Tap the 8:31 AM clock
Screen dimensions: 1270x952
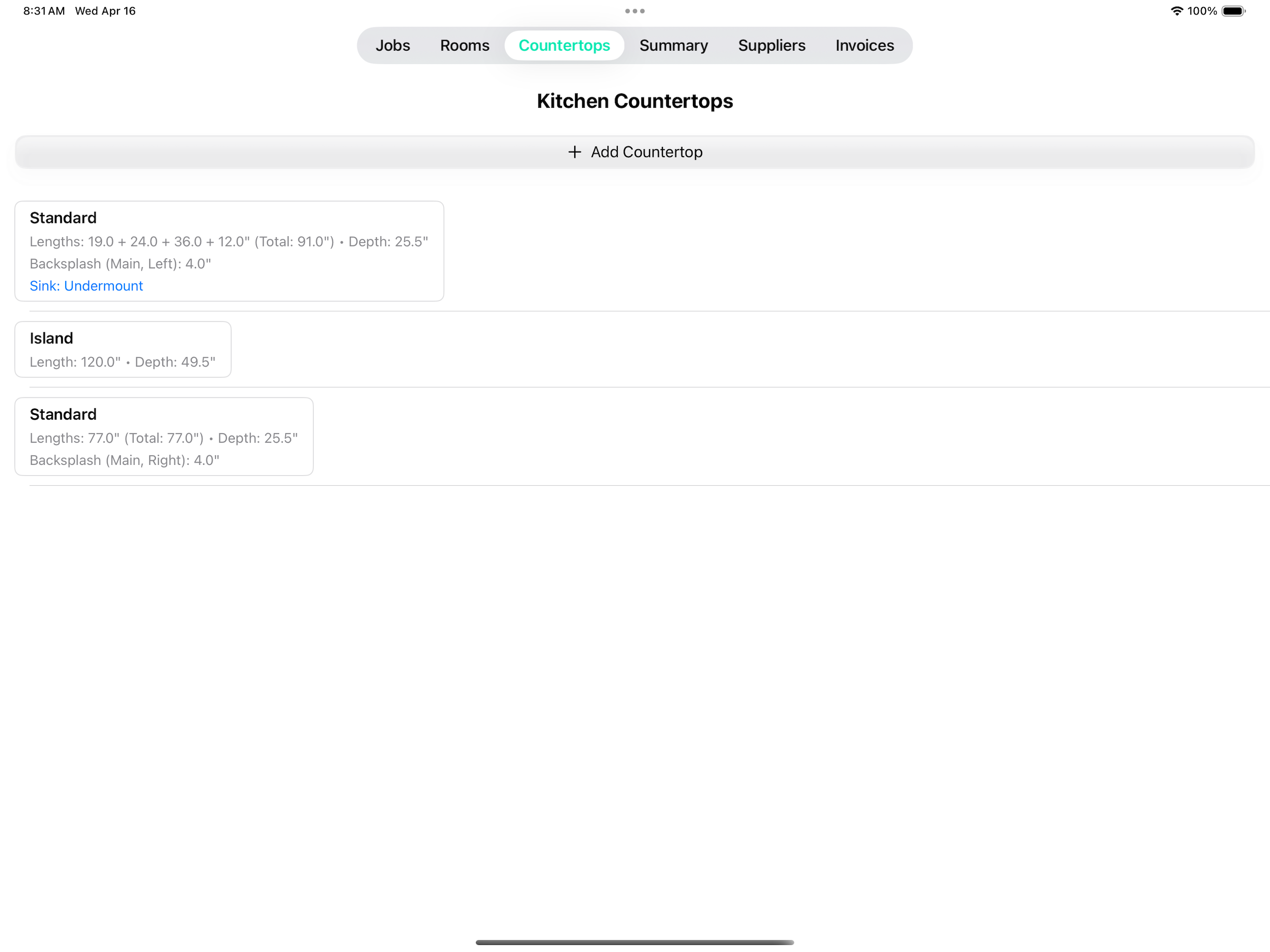point(44,11)
